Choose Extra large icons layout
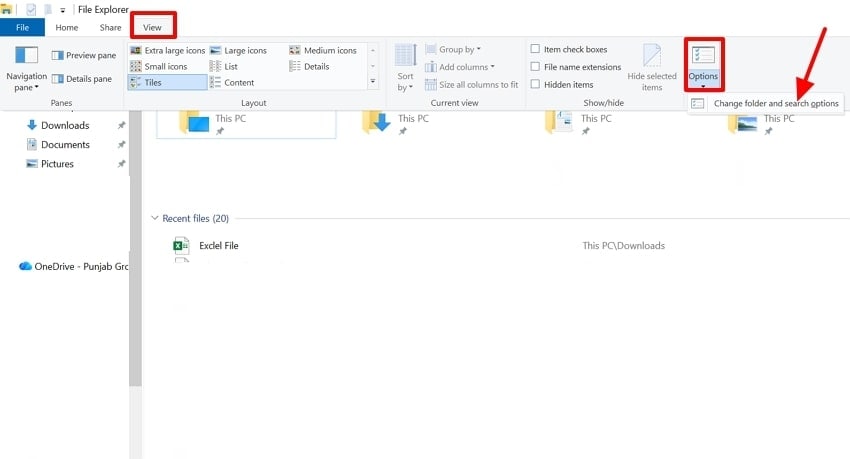 [168, 50]
